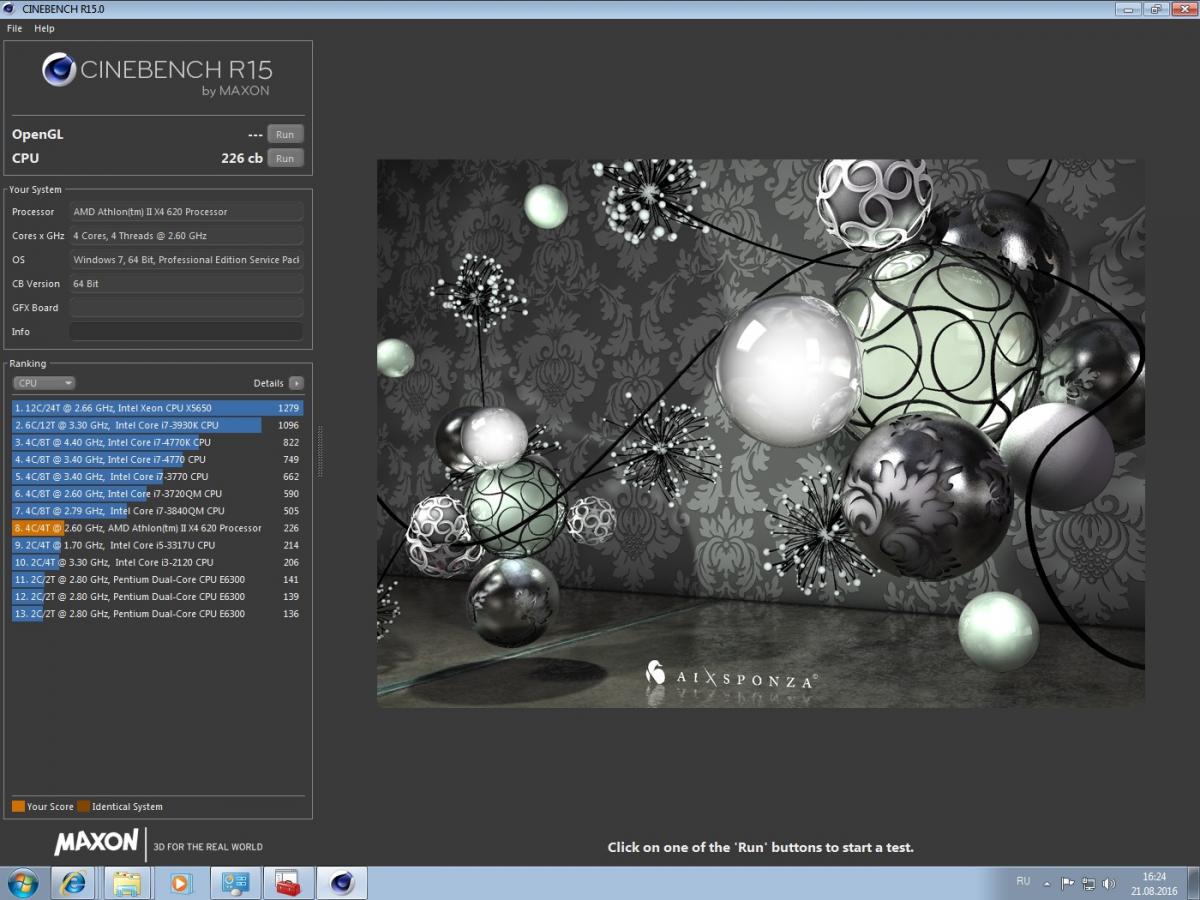Select the Core i7-3840QM ranking row

(x=158, y=511)
